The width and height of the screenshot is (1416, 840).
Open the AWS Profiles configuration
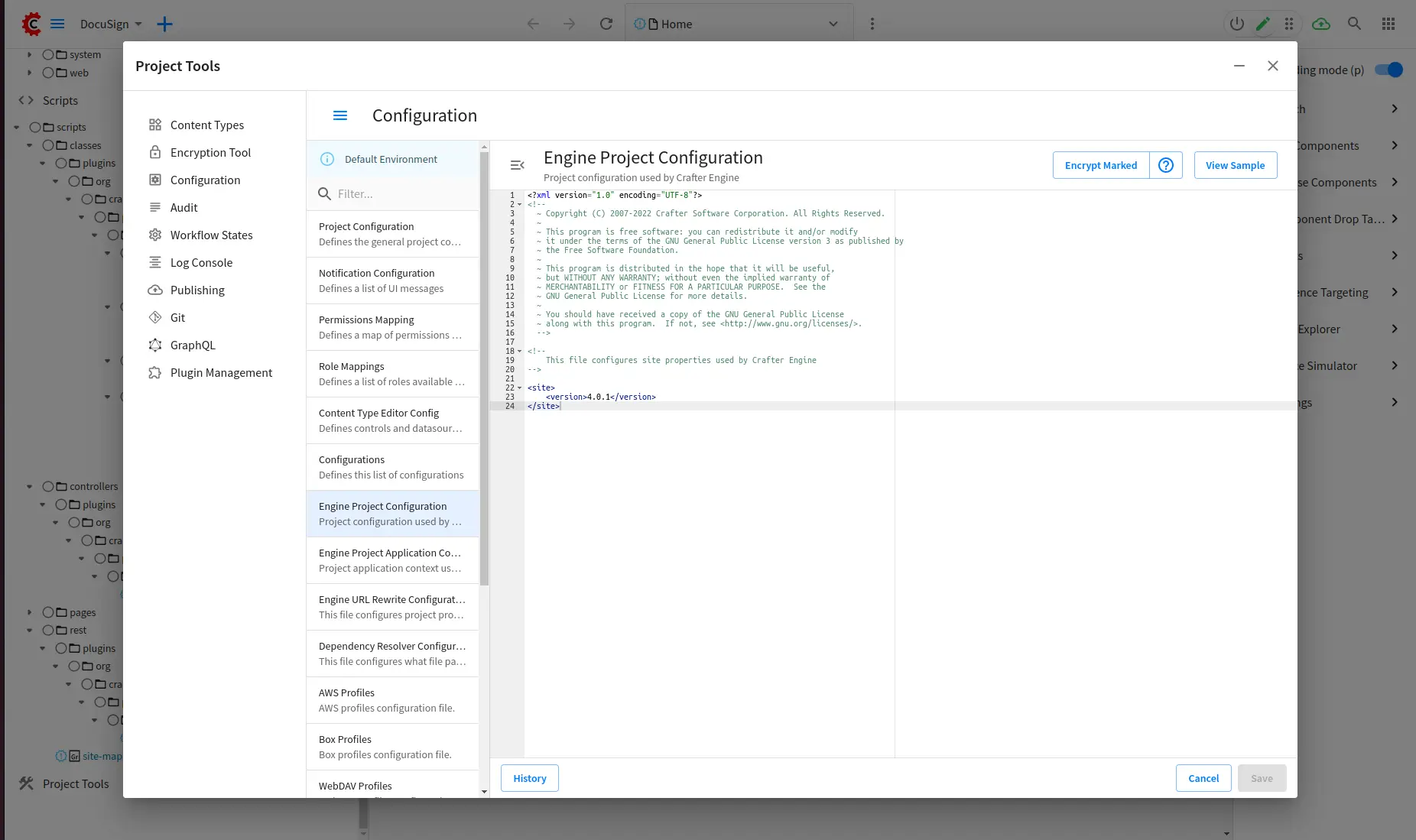(x=392, y=700)
